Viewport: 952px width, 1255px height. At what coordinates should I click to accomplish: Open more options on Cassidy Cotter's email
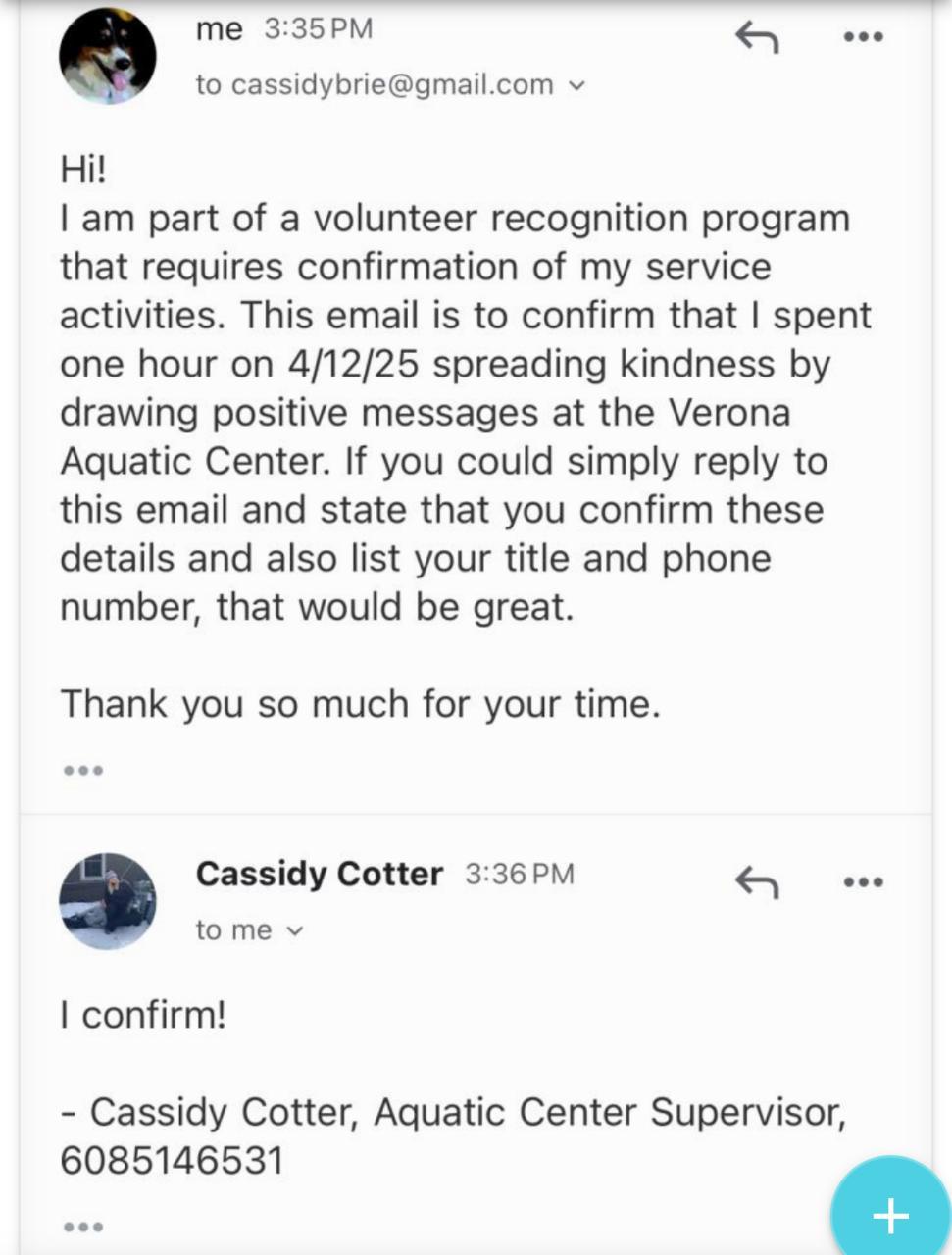[x=864, y=882]
